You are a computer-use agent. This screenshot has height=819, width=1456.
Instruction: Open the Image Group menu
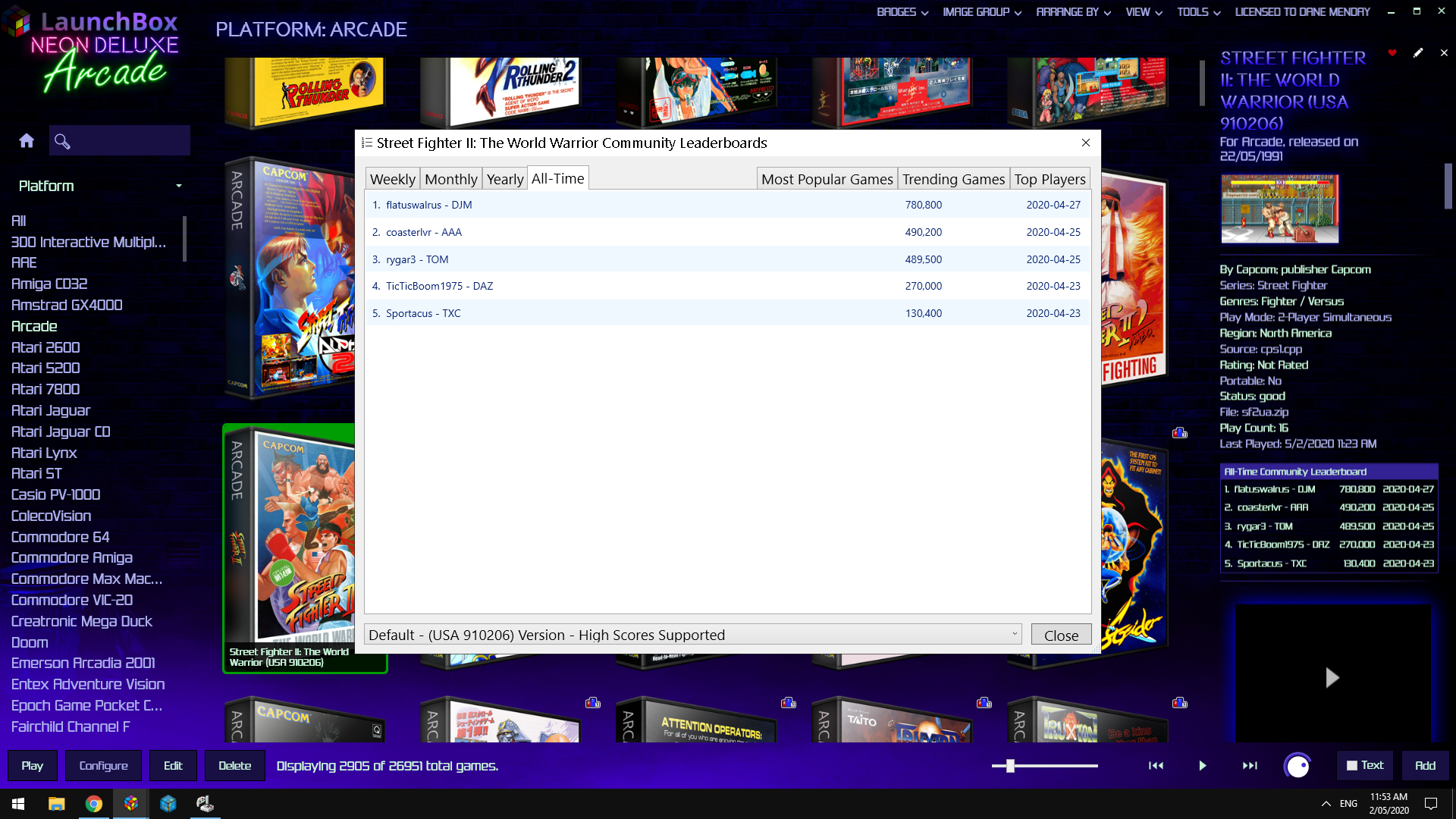click(x=982, y=12)
